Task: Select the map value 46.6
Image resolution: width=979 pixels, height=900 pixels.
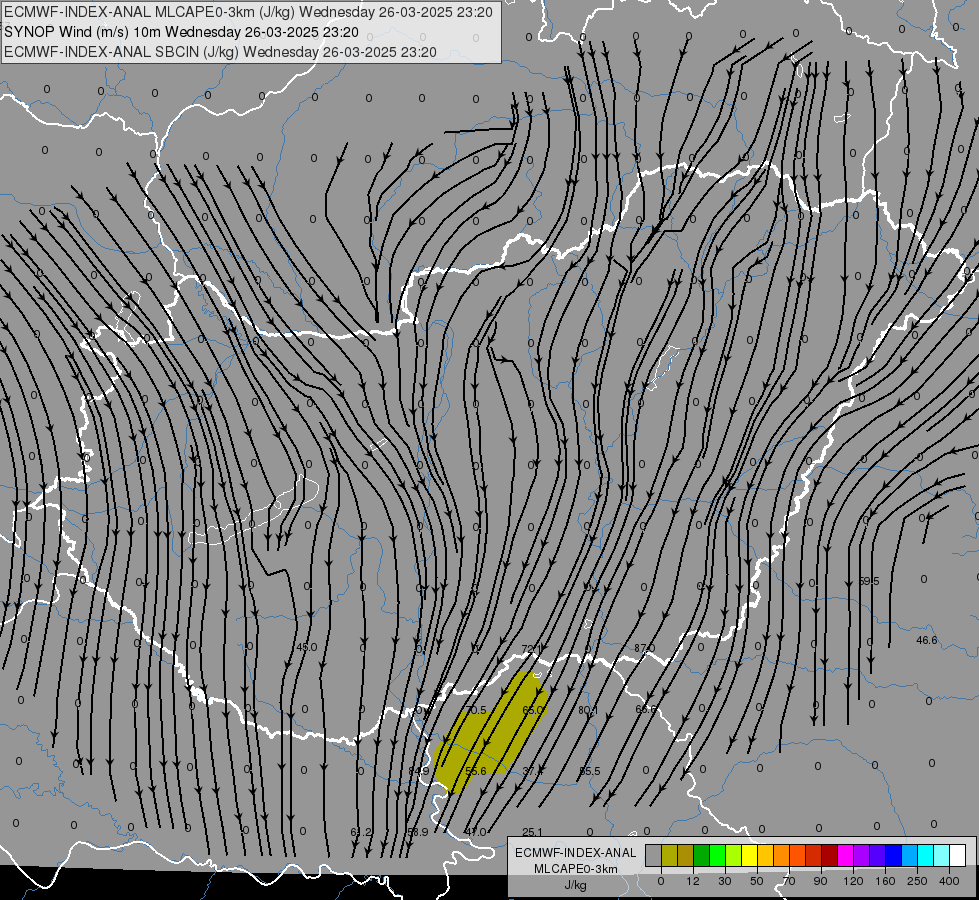Action: [927, 640]
